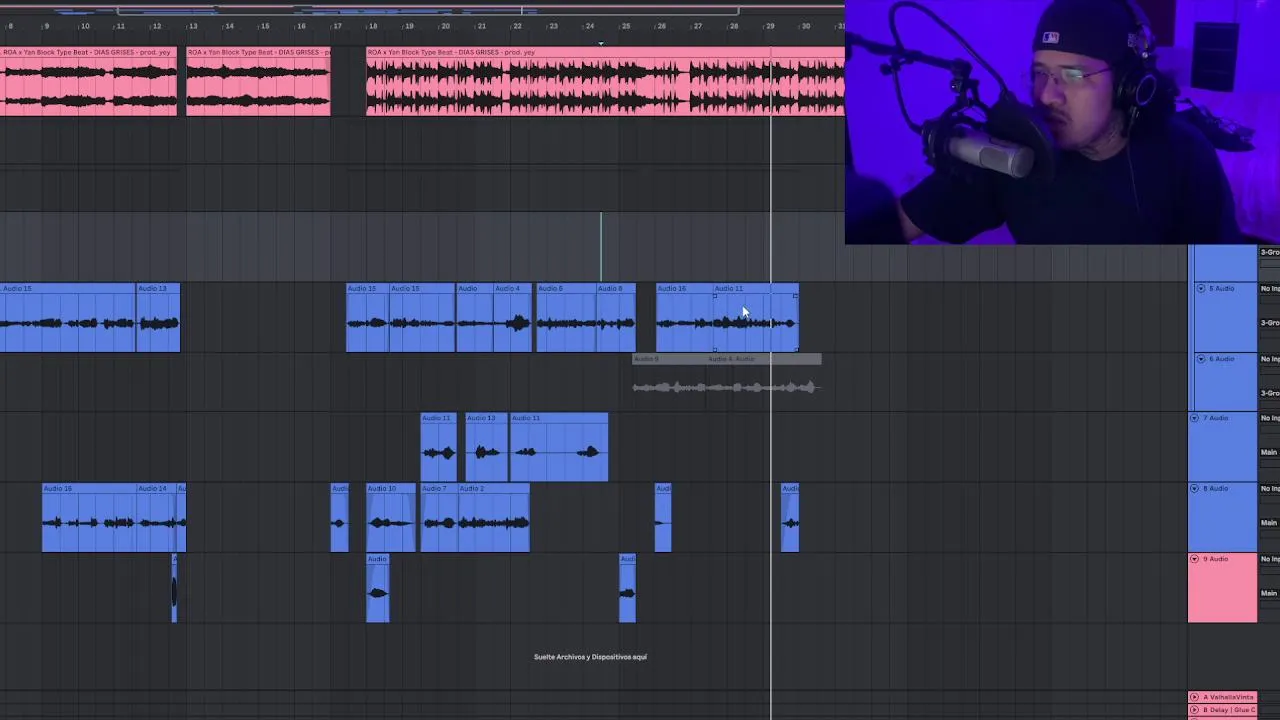Open the Main output dropdown of 8 Audio
The image size is (1280, 720).
click(x=1270, y=522)
